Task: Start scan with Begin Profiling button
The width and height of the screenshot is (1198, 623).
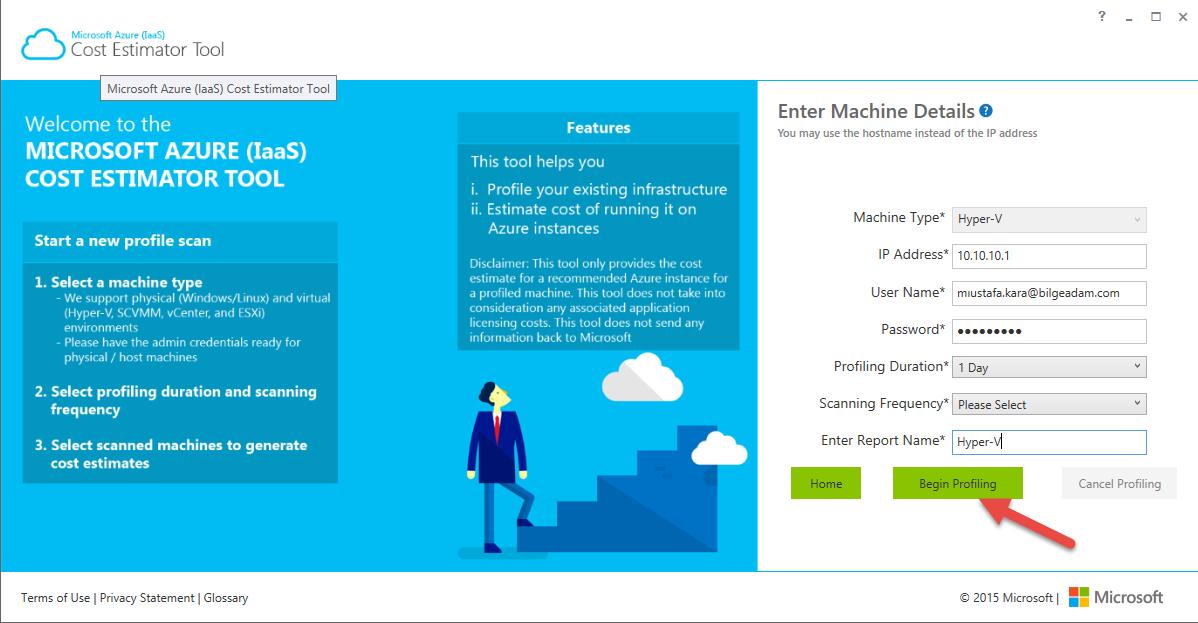Action: 957,483
